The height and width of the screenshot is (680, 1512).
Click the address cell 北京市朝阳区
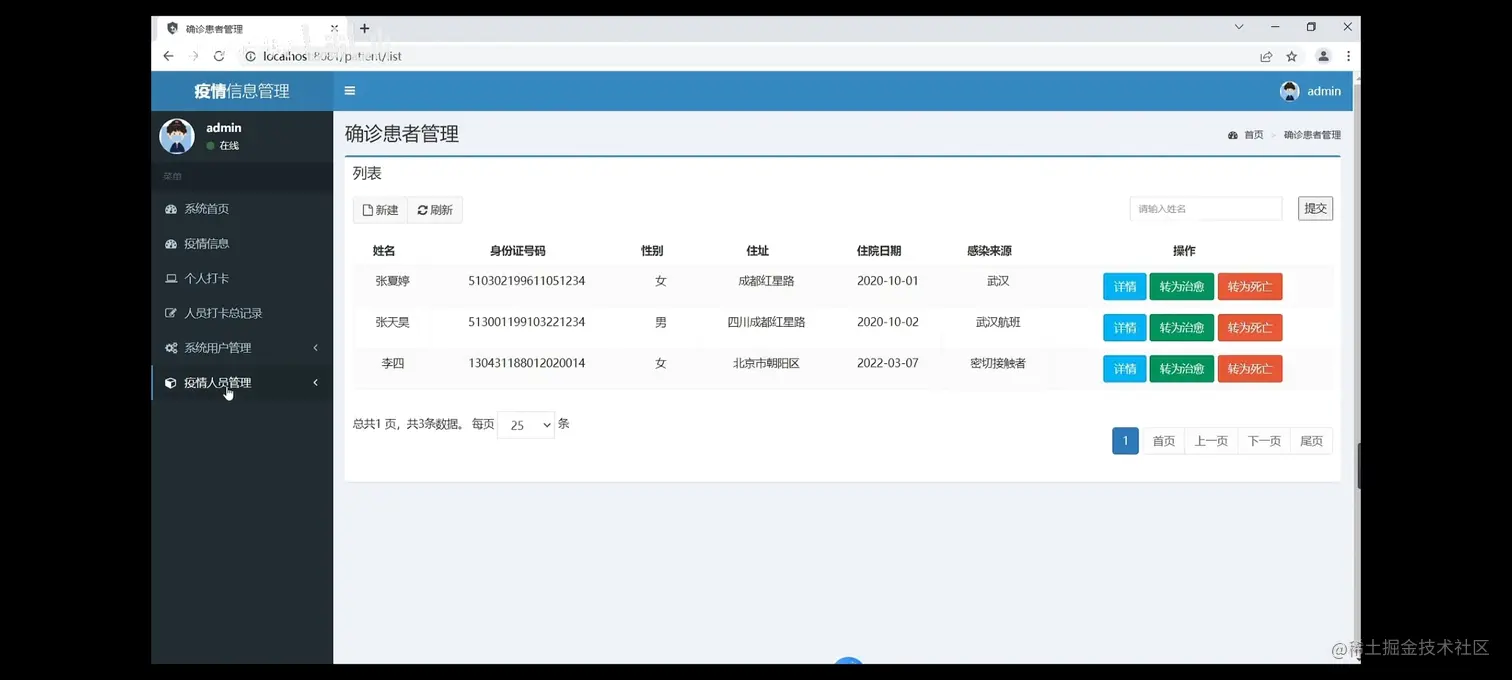[766, 363]
